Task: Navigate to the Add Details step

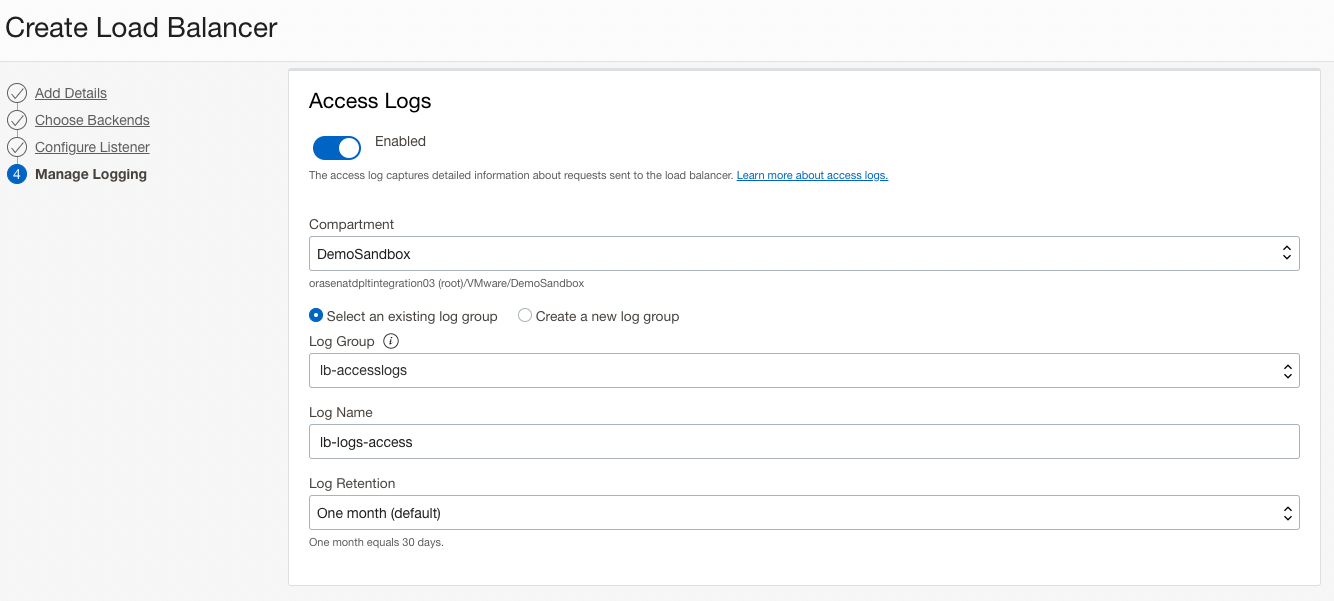Action: pos(71,92)
